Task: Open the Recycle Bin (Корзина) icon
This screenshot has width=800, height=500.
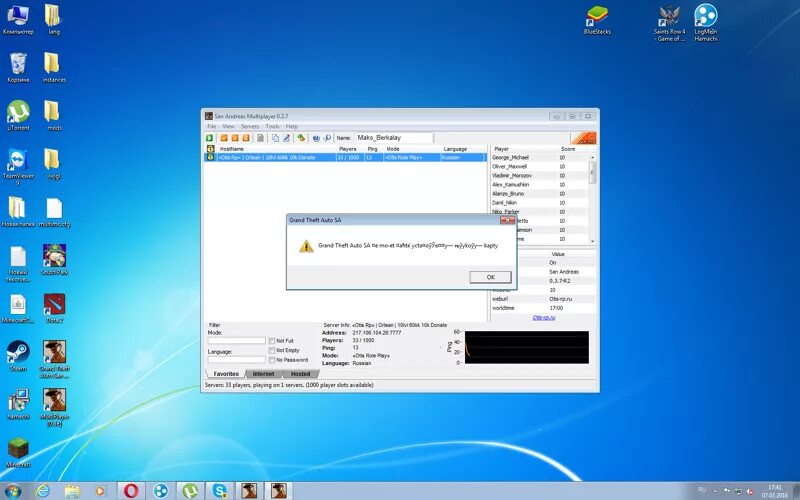Action: [18, 67]
